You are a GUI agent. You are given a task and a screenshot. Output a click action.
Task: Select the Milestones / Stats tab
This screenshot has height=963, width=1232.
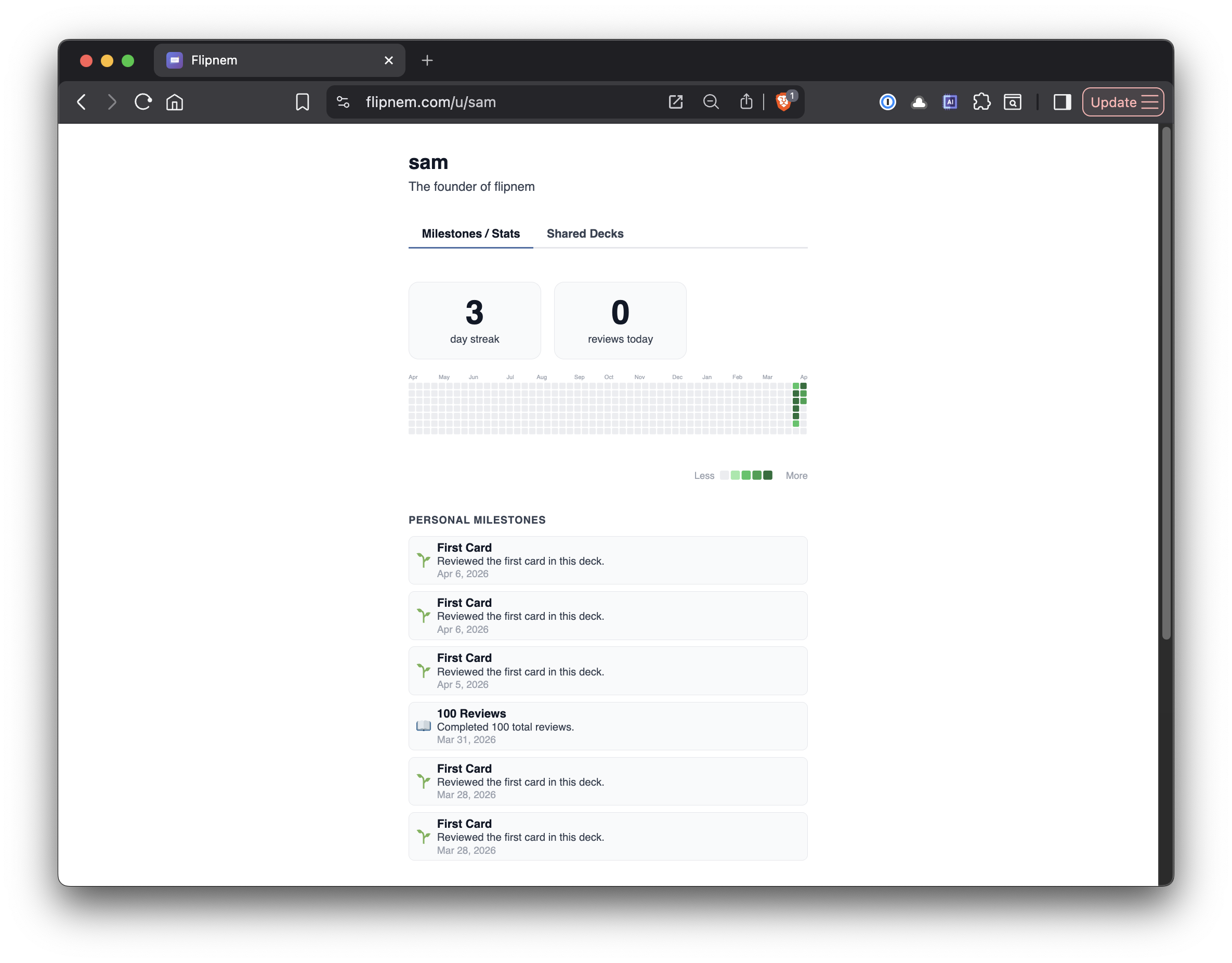(470, 233)
